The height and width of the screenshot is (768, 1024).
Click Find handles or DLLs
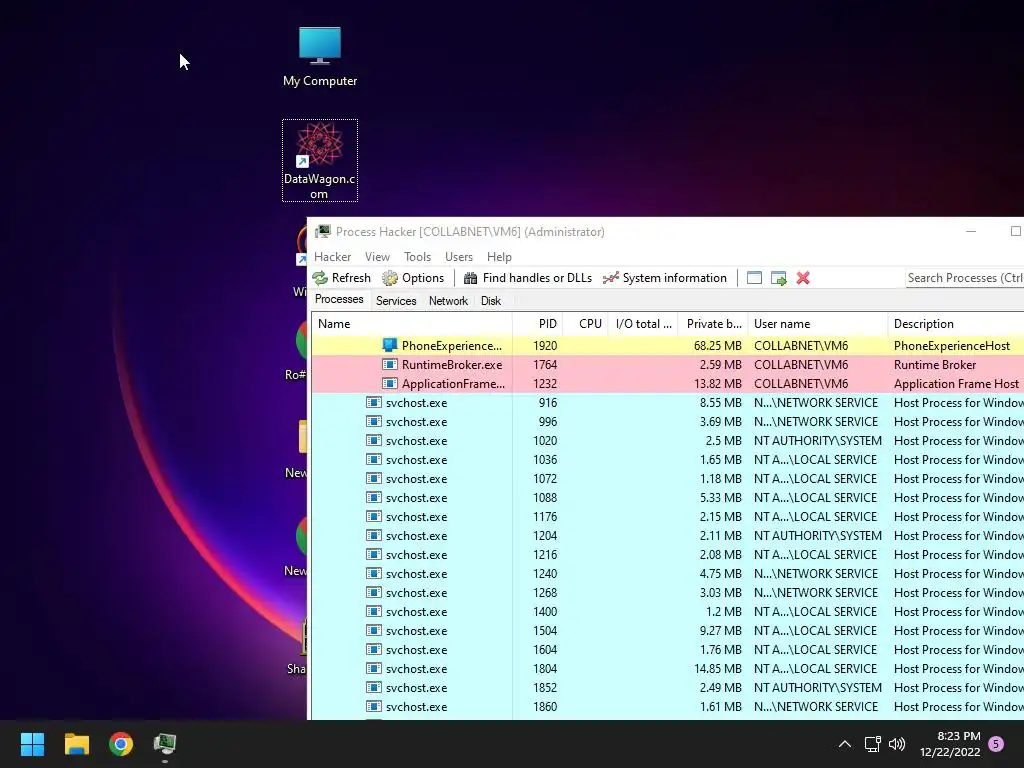pos(528,278)
